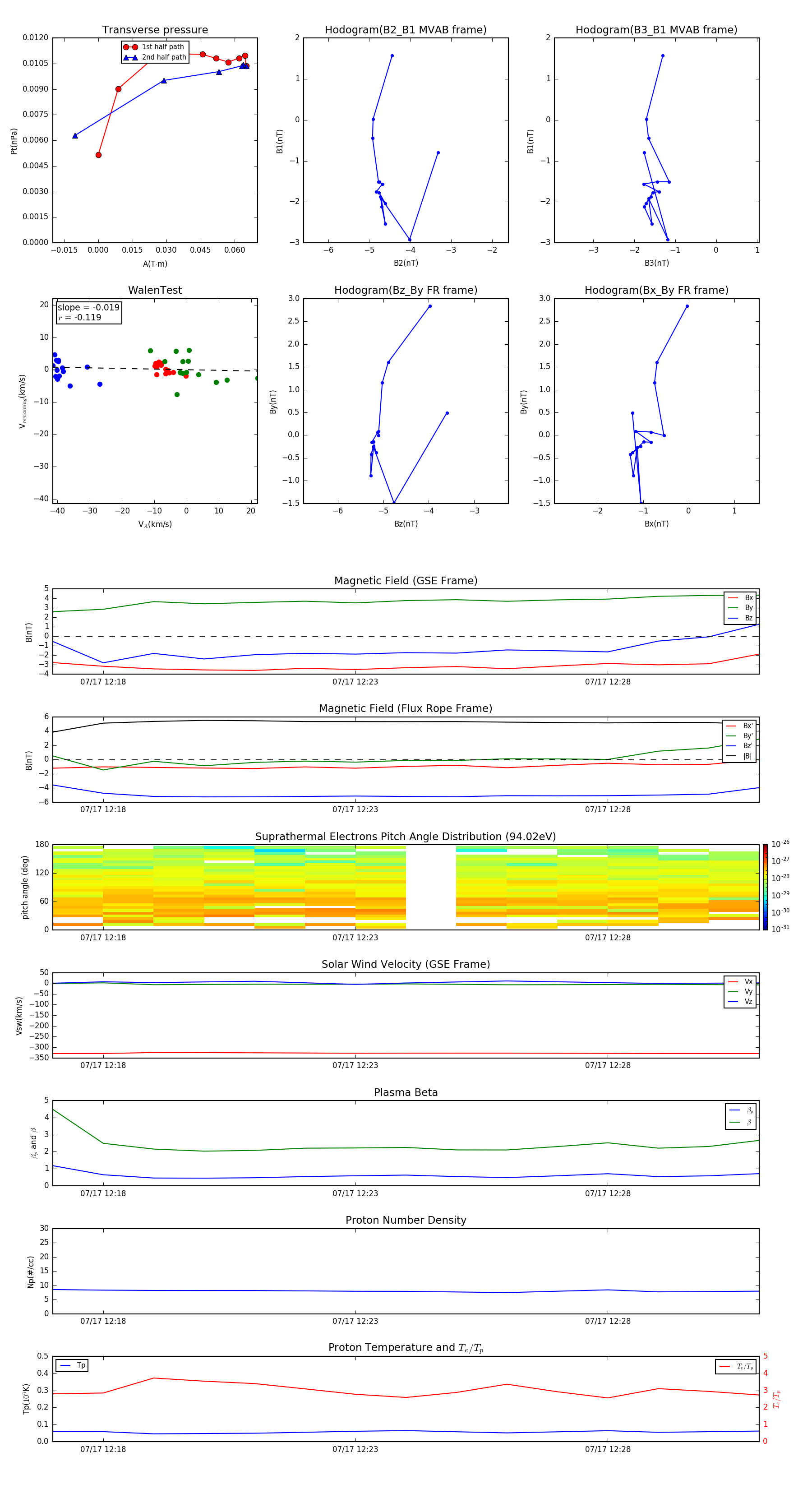Viewport: 812px width, 1489px height.
Task: Click the 'WalenTest' plot title
Action: click(x=155, y=290)
